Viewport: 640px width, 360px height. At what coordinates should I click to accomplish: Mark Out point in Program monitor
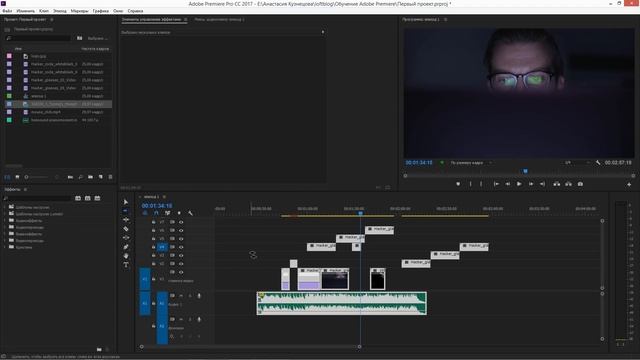click(x=481, y=184)
